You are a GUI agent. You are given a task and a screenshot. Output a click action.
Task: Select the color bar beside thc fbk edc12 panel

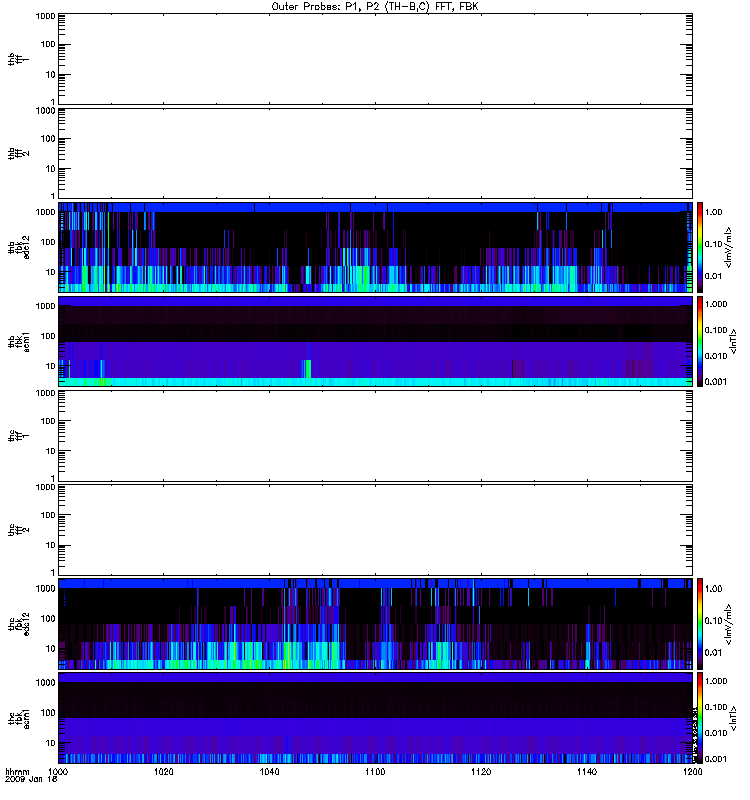pos(700,623)
